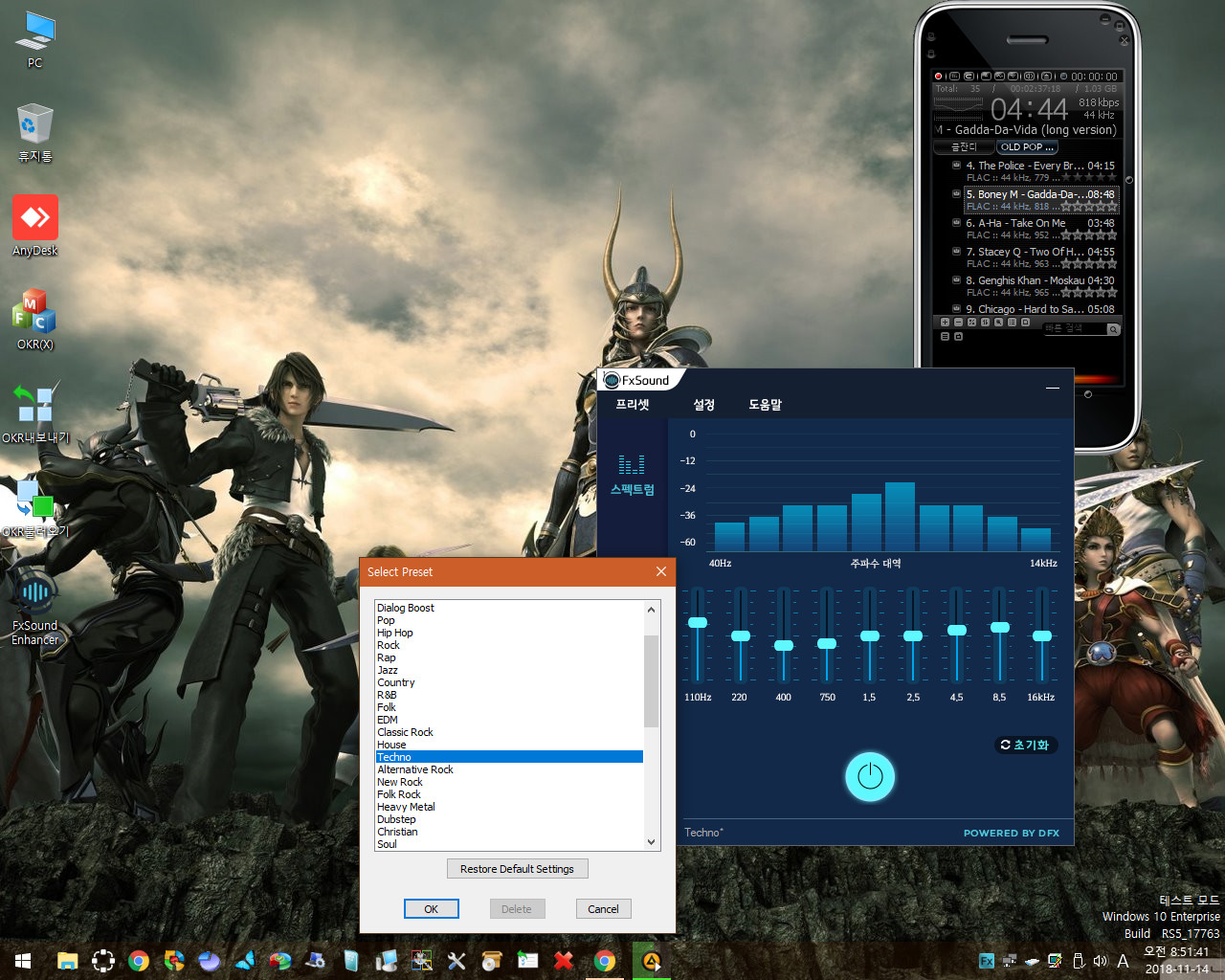This screenshot has width=1225, height=980.
Task: Select the Rock preset in the list
Action: (x=509, y=645)
